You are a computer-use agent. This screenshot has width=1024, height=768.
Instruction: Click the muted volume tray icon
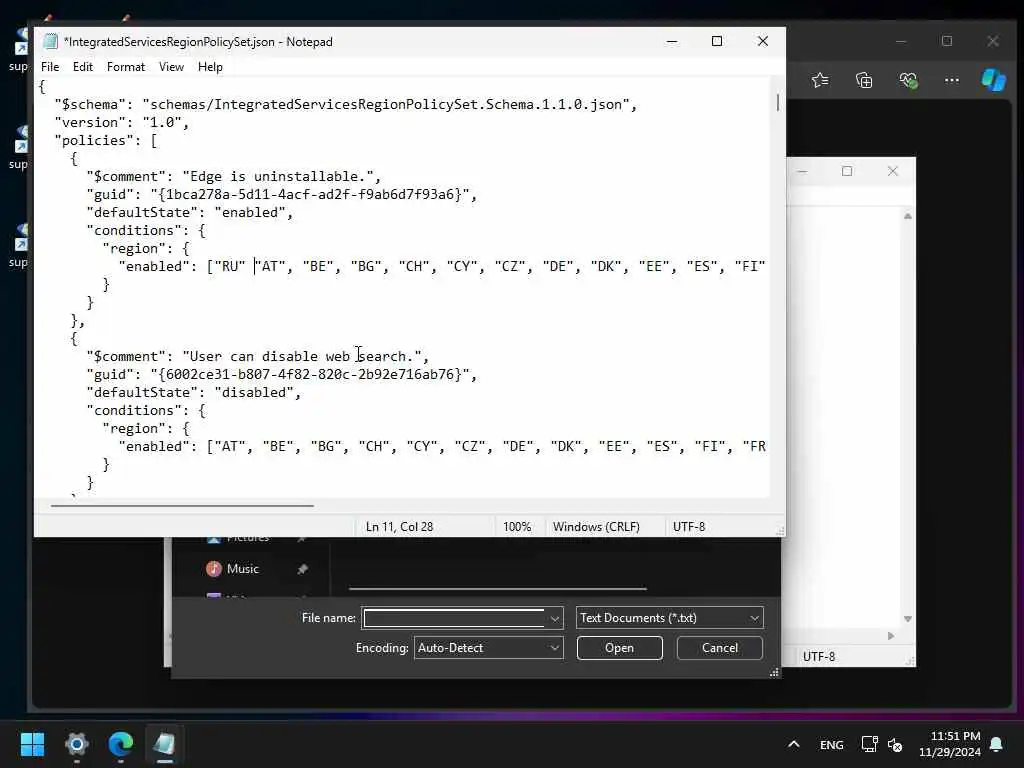click(x=895, y=744)
